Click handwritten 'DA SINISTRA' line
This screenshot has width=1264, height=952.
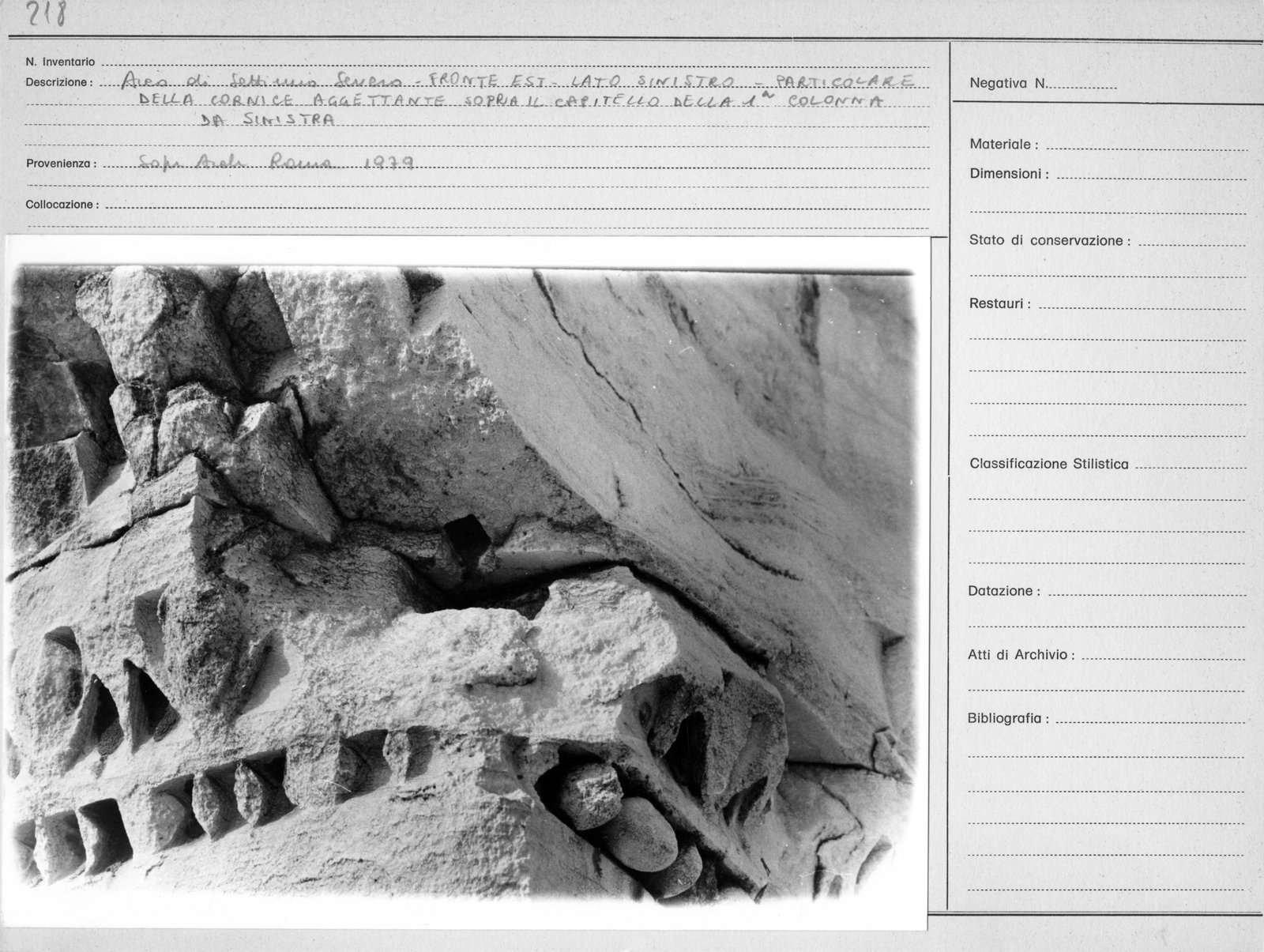(x=268, y=119)
